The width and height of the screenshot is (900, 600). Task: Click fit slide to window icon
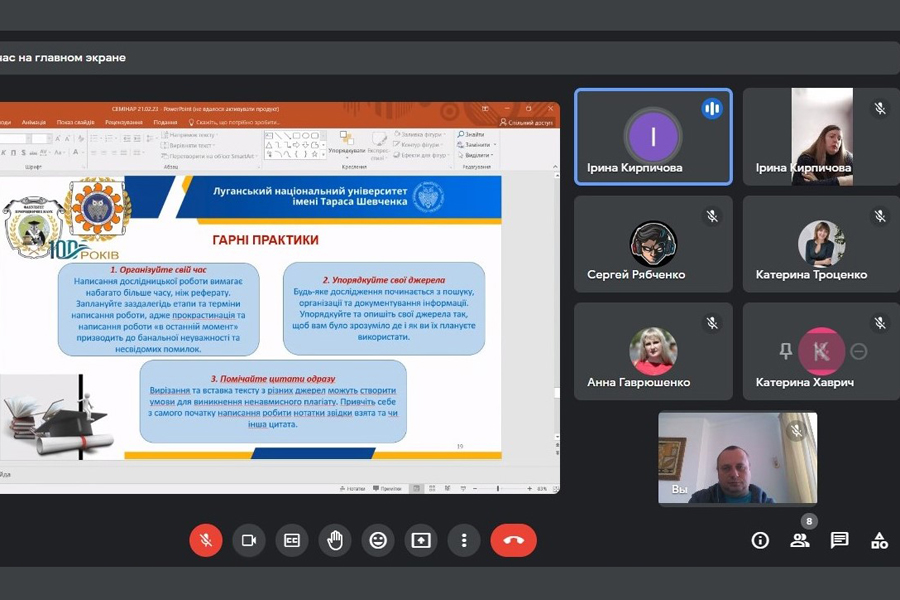(x=555, y=489)
